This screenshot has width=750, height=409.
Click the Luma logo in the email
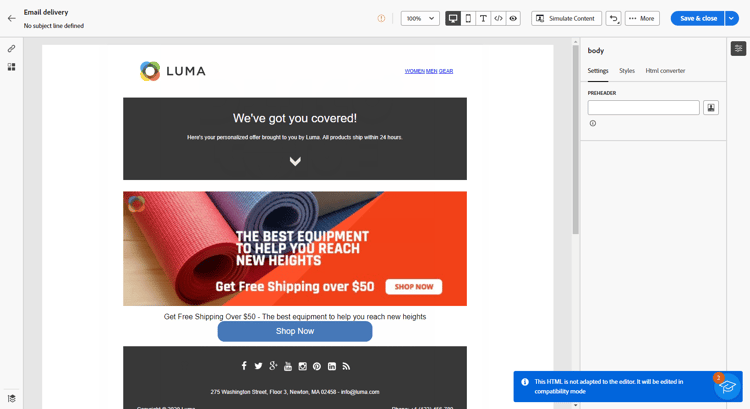pos(173,71)
